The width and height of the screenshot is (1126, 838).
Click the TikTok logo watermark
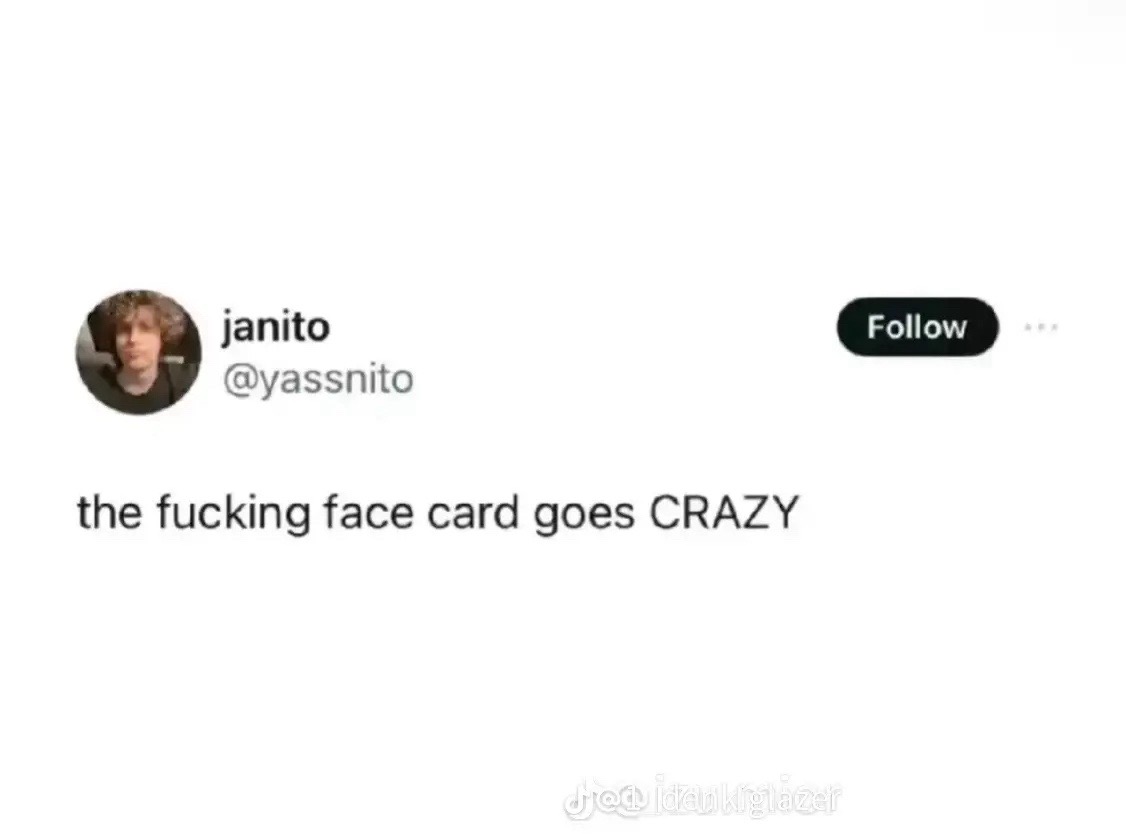[579, 799]
